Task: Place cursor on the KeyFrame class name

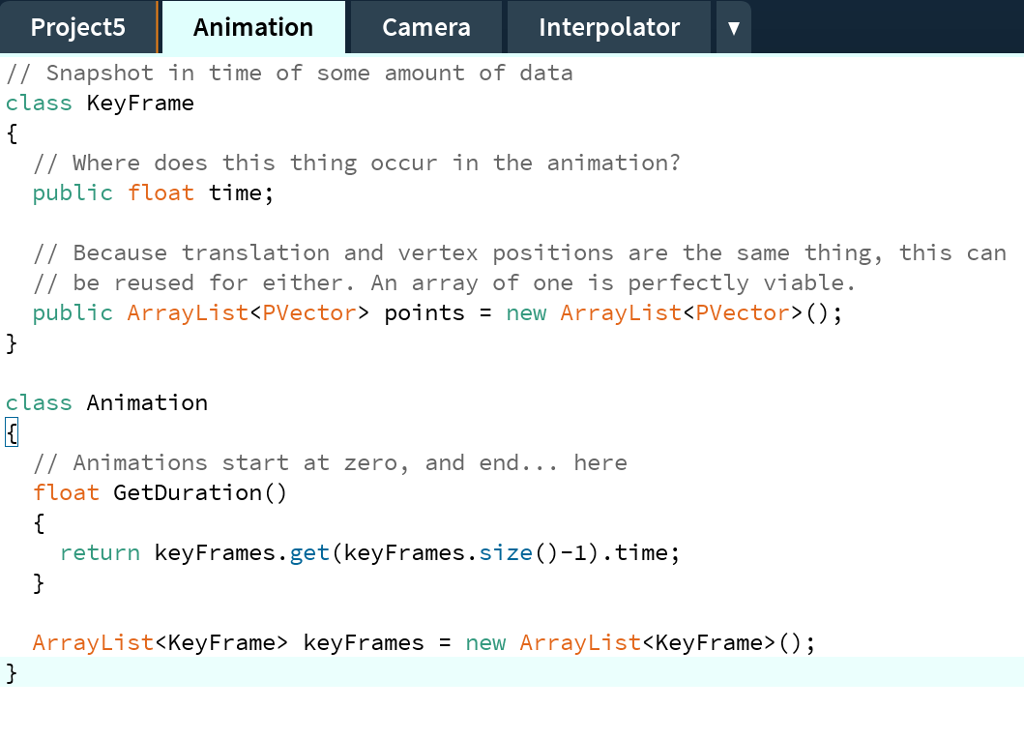Action: pos(140,102)
